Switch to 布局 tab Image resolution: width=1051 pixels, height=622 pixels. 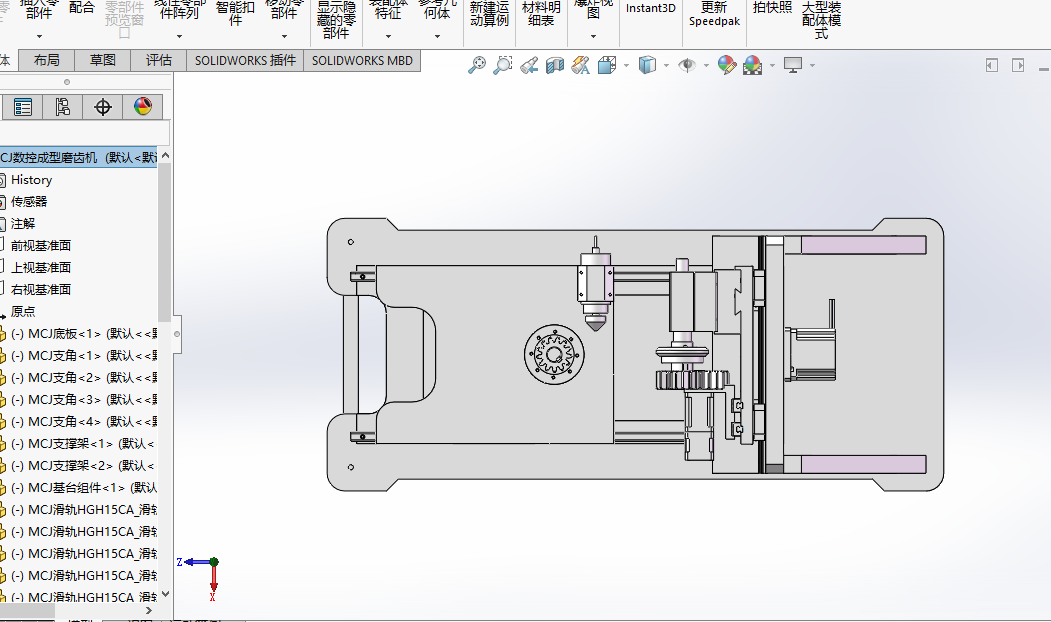pyautogui.click(x=46, y=60)
